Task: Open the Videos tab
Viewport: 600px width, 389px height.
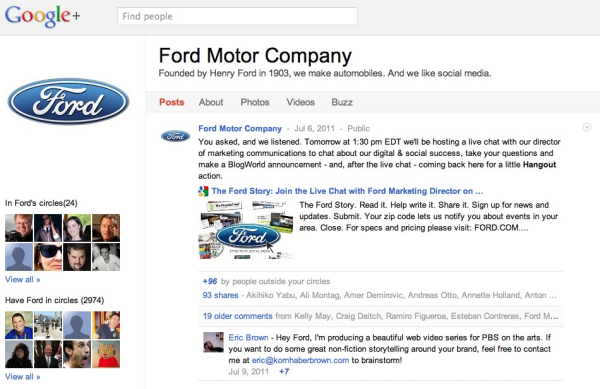Action: 301,102
